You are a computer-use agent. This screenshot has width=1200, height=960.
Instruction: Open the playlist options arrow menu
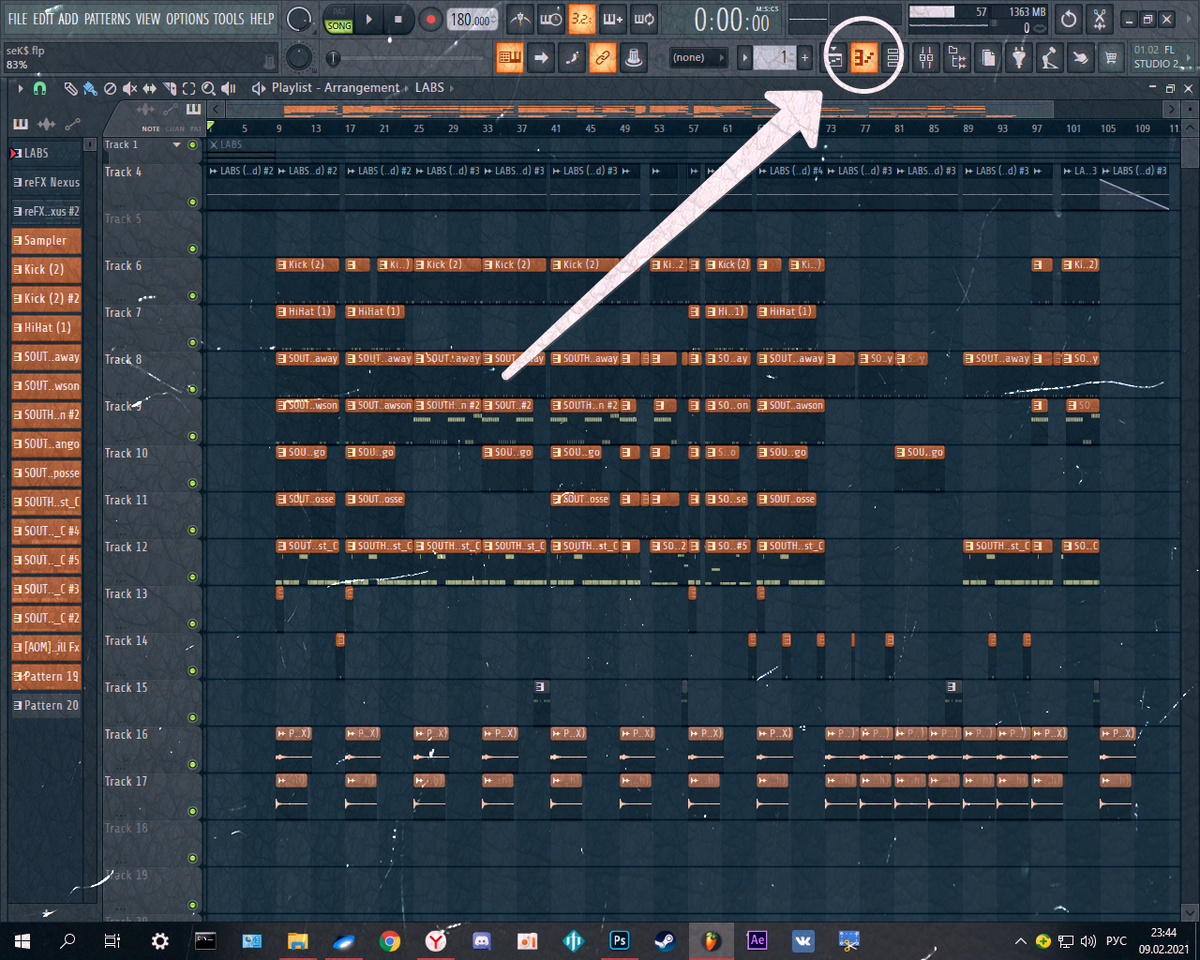[x=20, y=88]
